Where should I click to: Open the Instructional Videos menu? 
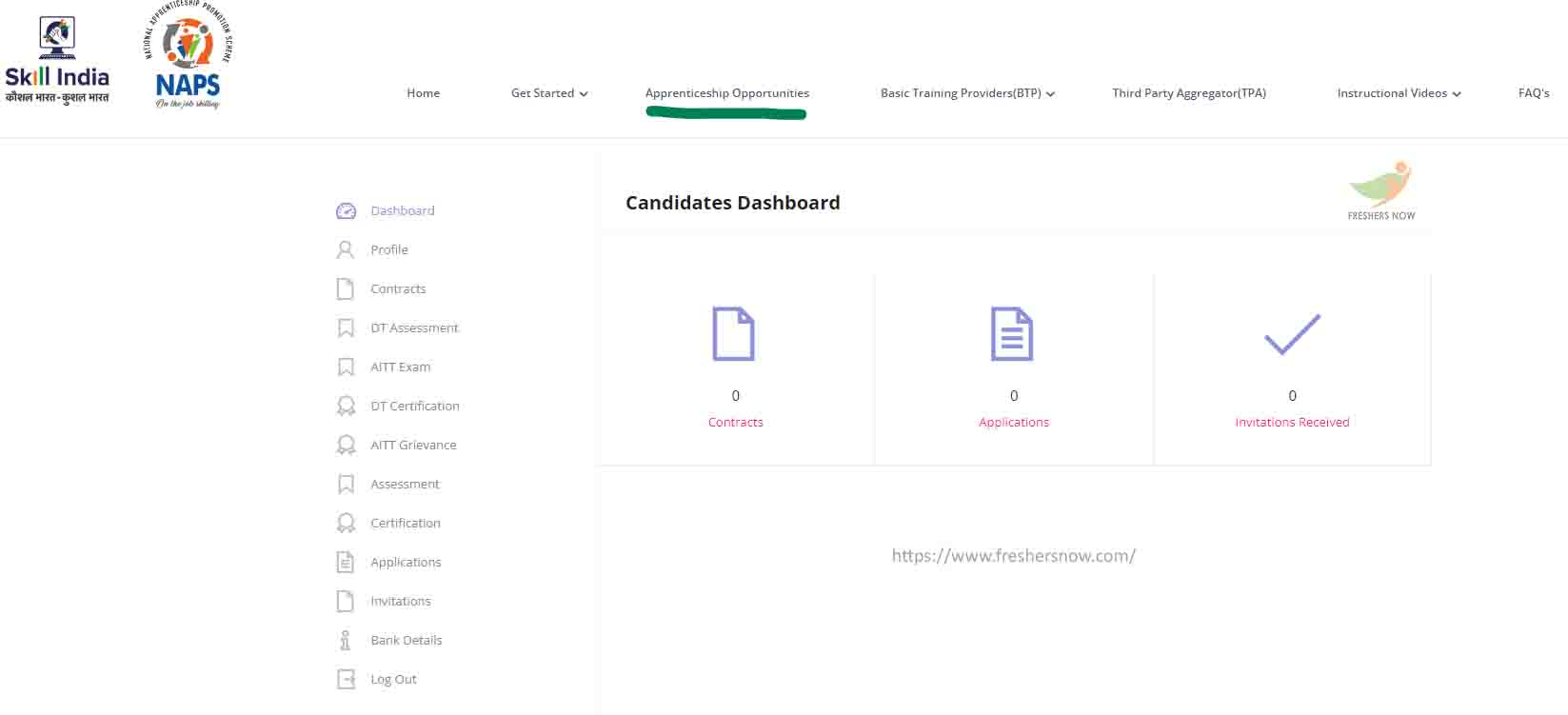click(1392, 93)
